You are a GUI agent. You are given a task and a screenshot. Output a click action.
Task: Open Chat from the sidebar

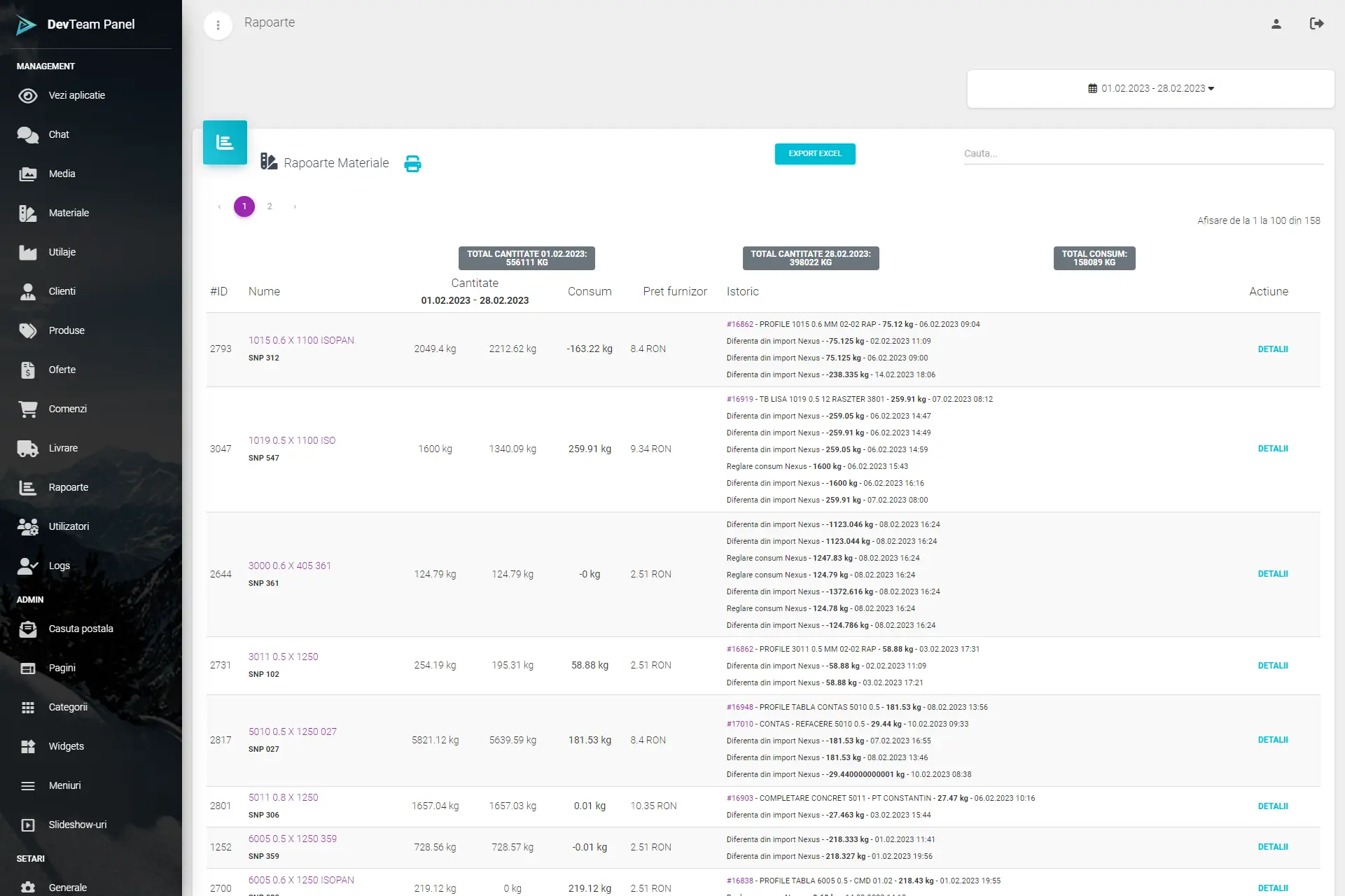pyautogui.click(x=59, y=134)
